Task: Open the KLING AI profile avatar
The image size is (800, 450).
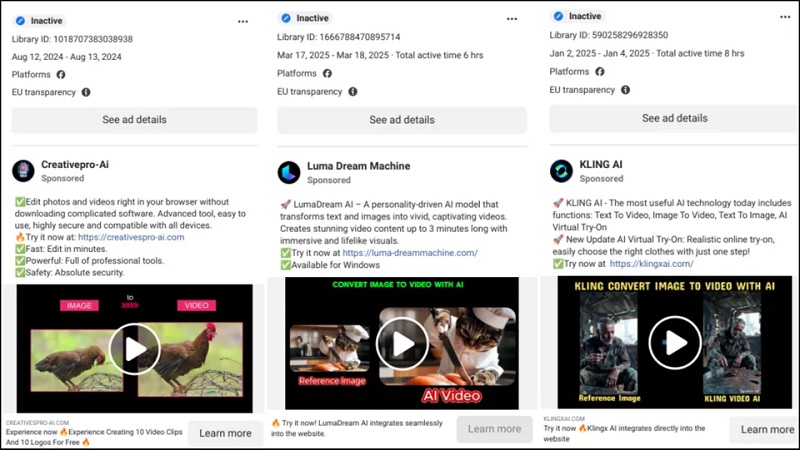Action: [x=561, y=171]
